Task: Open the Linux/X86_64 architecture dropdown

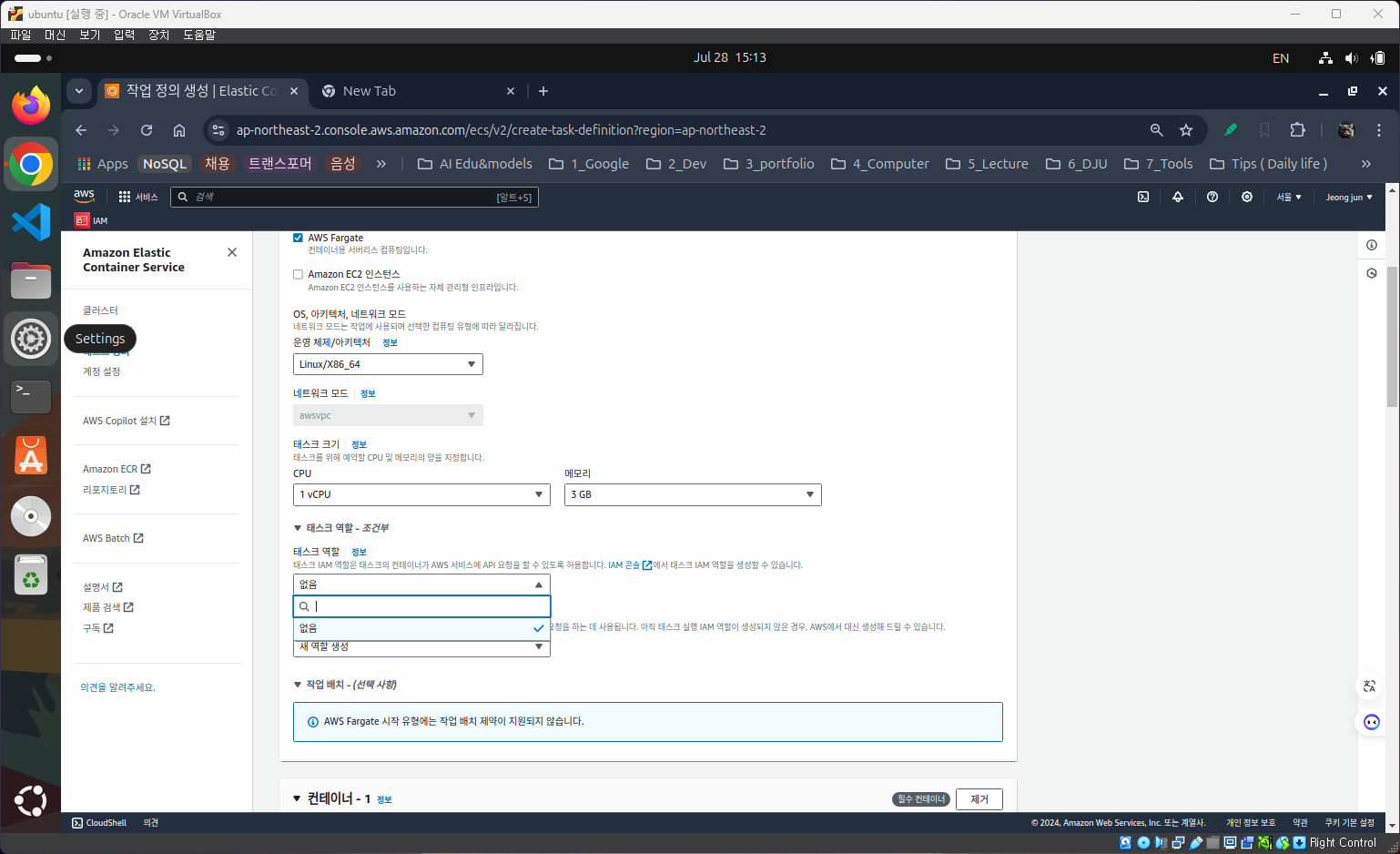Action: click(x=388, y=364)
